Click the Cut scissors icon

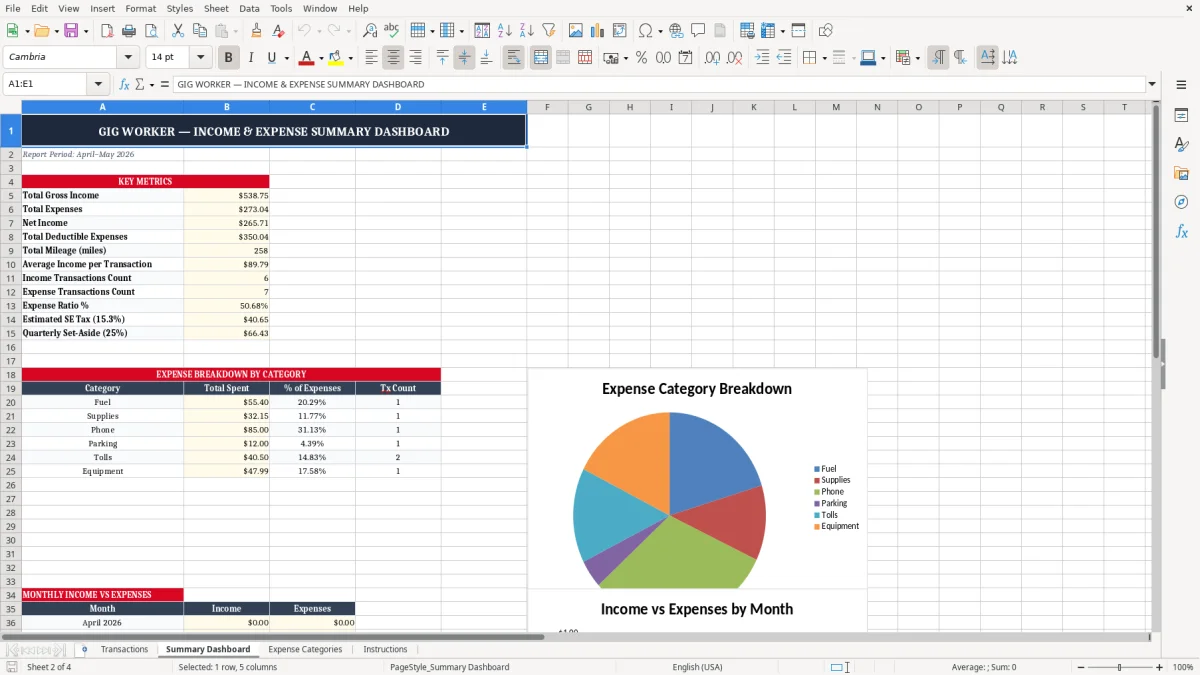[178, 31]
